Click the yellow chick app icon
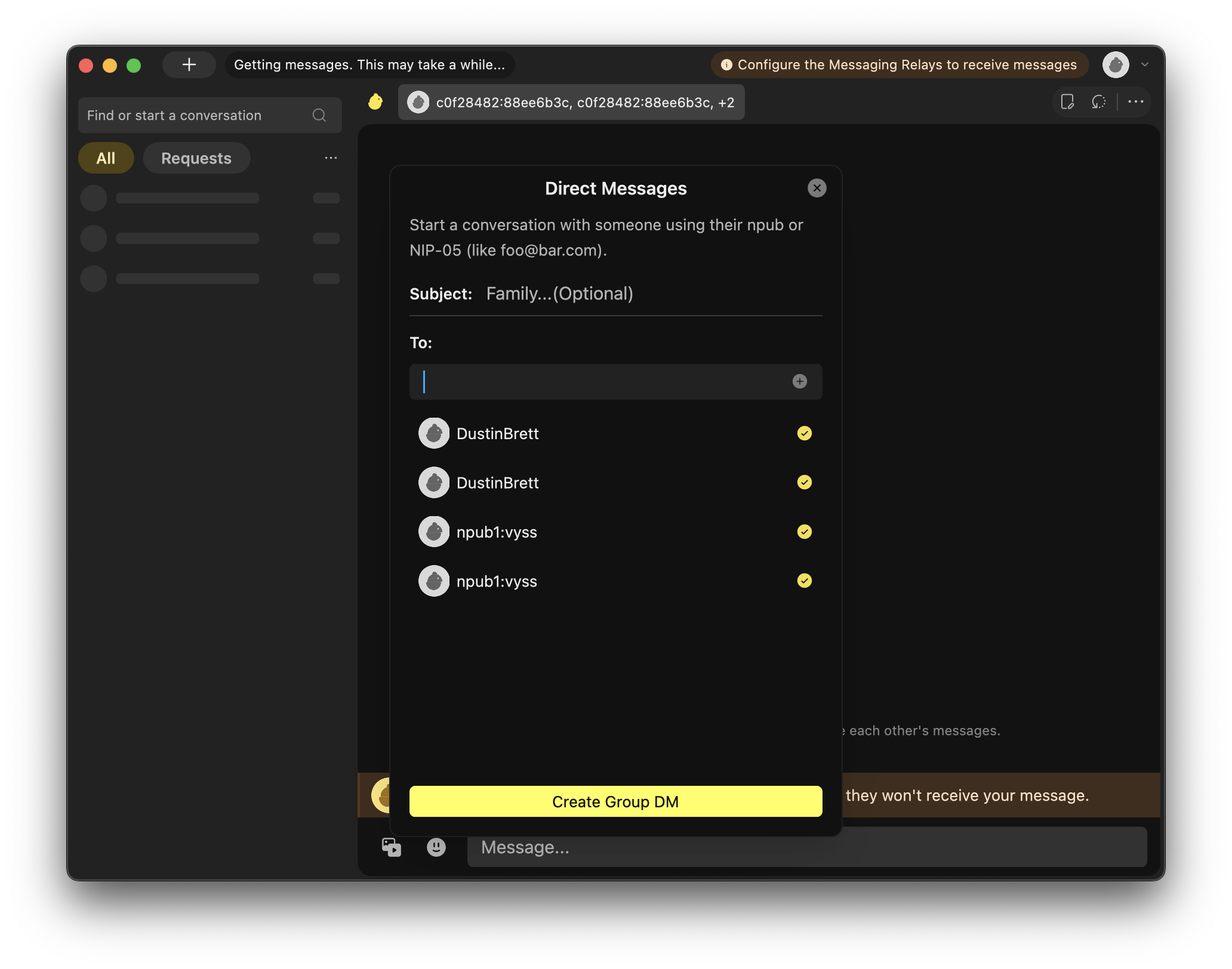 click(375, 102)
